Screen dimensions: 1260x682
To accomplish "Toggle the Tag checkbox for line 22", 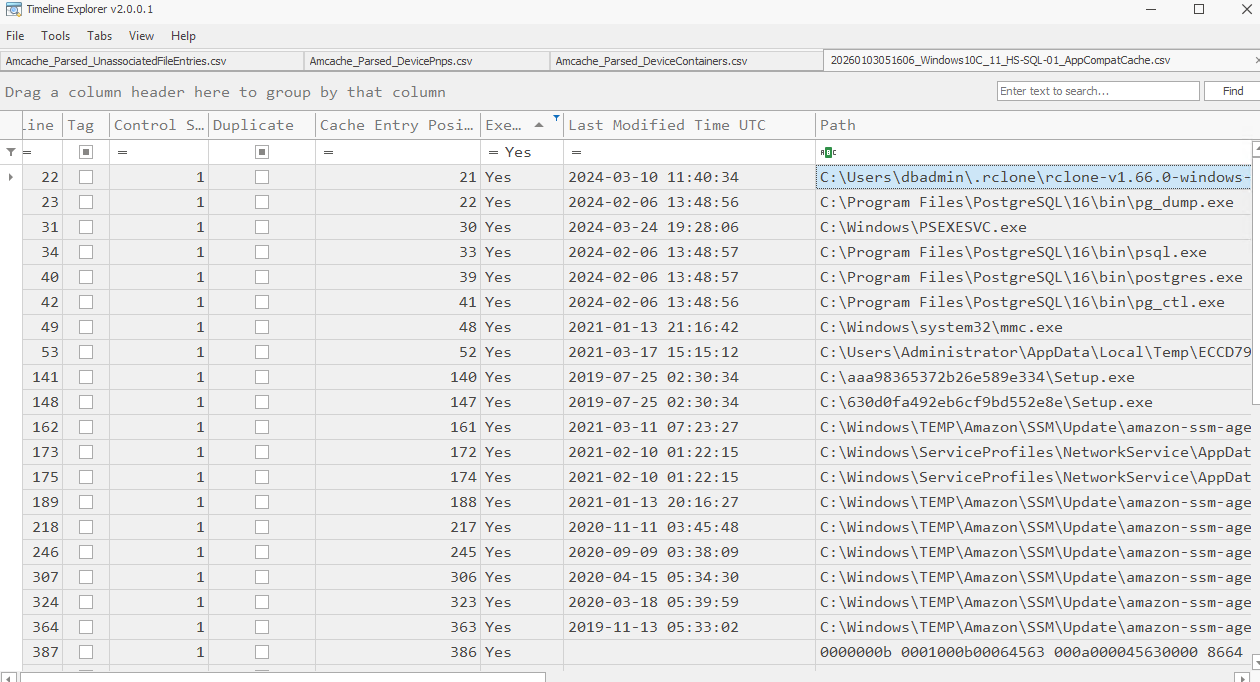I will (x=84, y=176).
